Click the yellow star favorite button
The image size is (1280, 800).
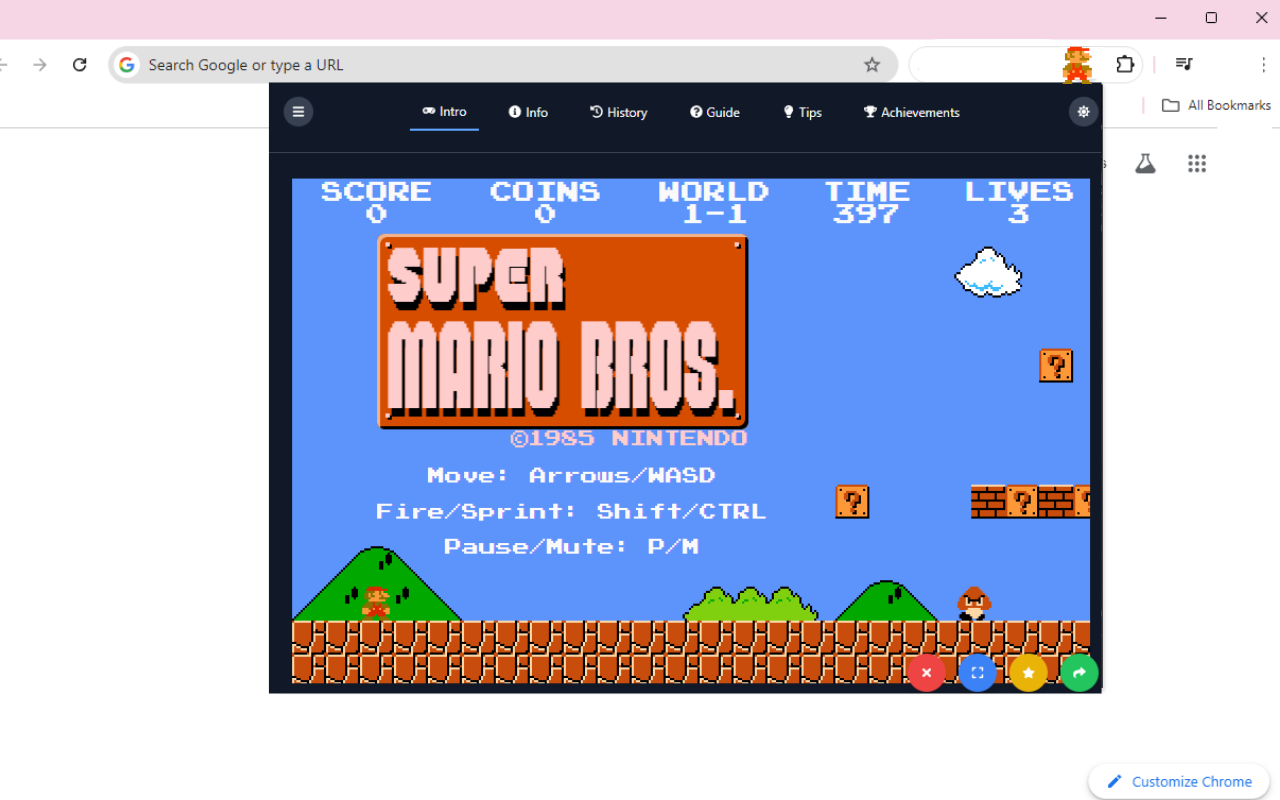[x=1028, y=673]
